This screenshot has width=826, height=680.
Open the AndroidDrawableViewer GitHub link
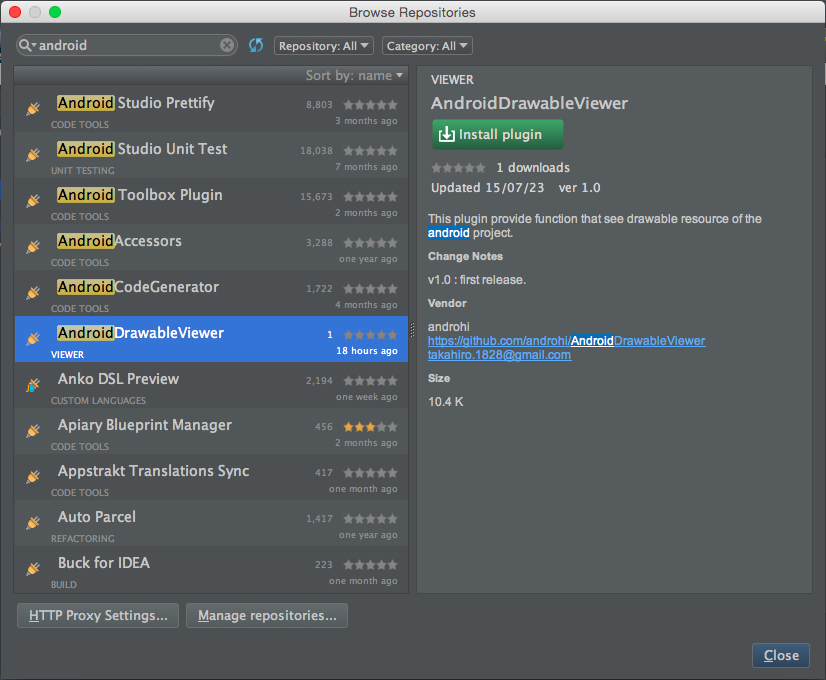coord(566,341)
